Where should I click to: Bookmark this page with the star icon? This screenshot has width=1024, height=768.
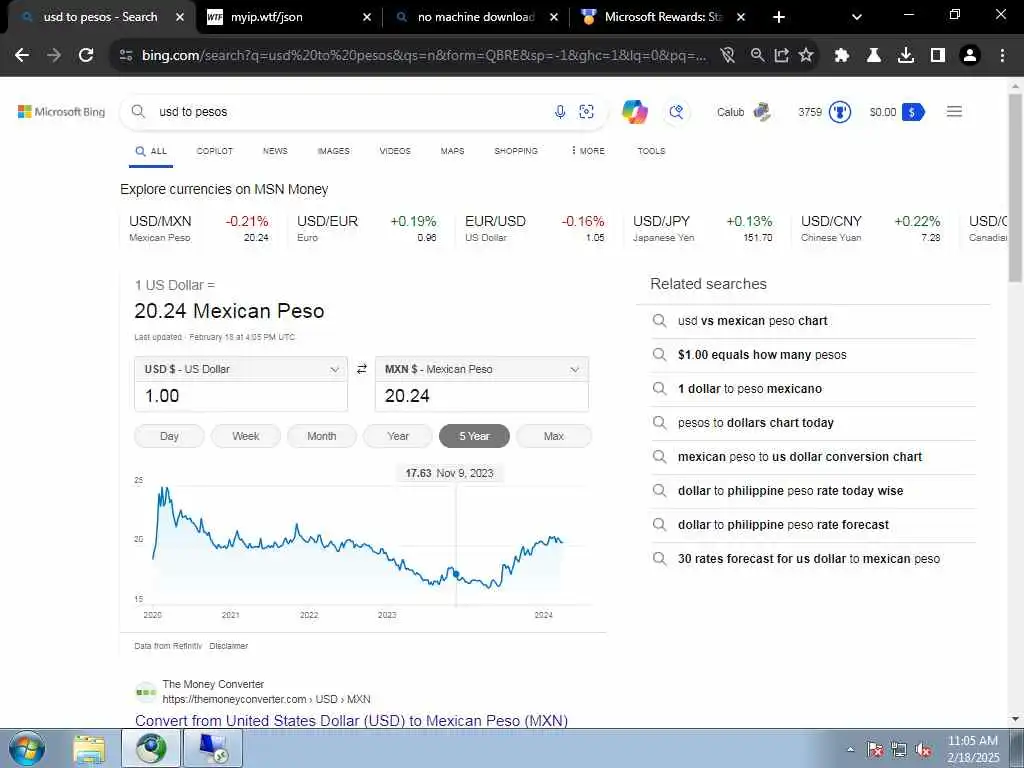807,56
